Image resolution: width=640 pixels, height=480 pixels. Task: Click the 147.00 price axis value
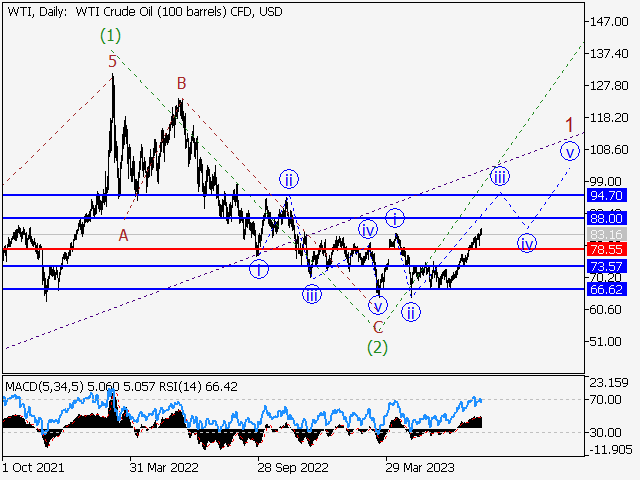point(609,22)
